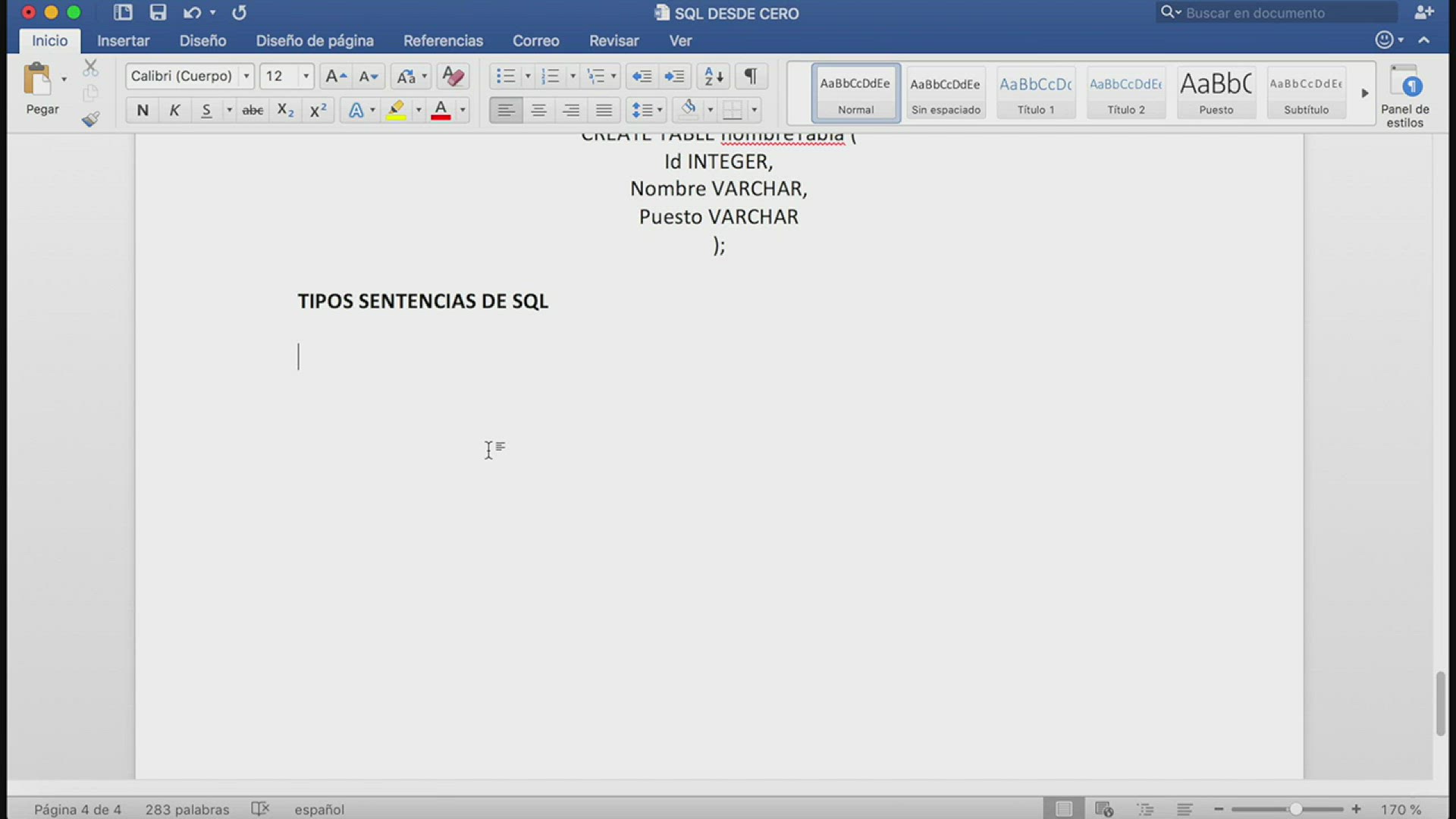This screenshot has height=819, width=1456.
Task: Expand the numbered list dropdown arrow
Action: (x=573, y=76)
